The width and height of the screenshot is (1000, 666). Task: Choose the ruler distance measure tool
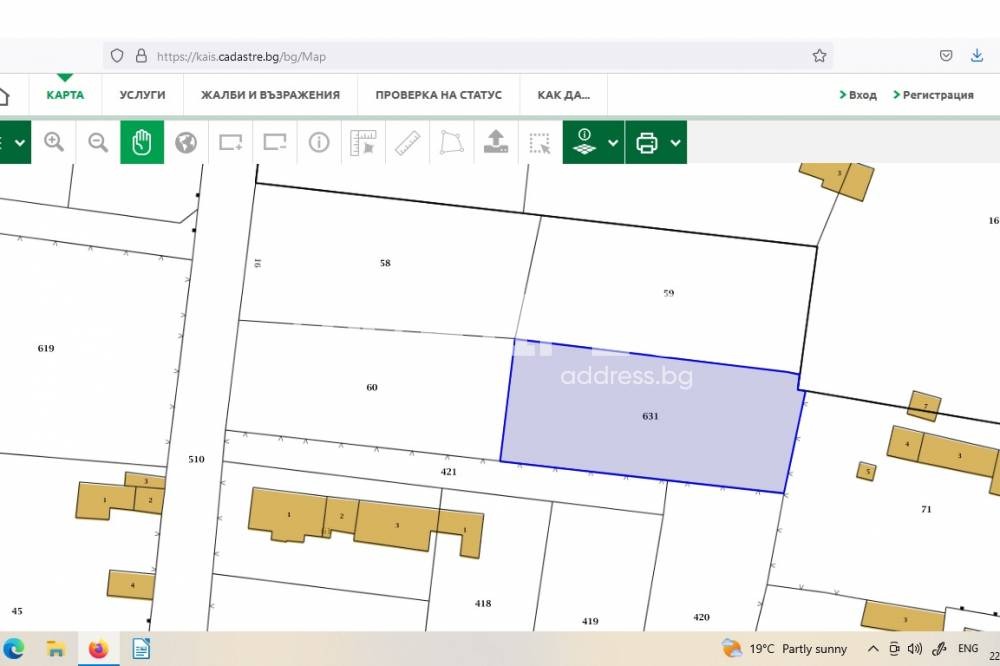pos(407,142)
